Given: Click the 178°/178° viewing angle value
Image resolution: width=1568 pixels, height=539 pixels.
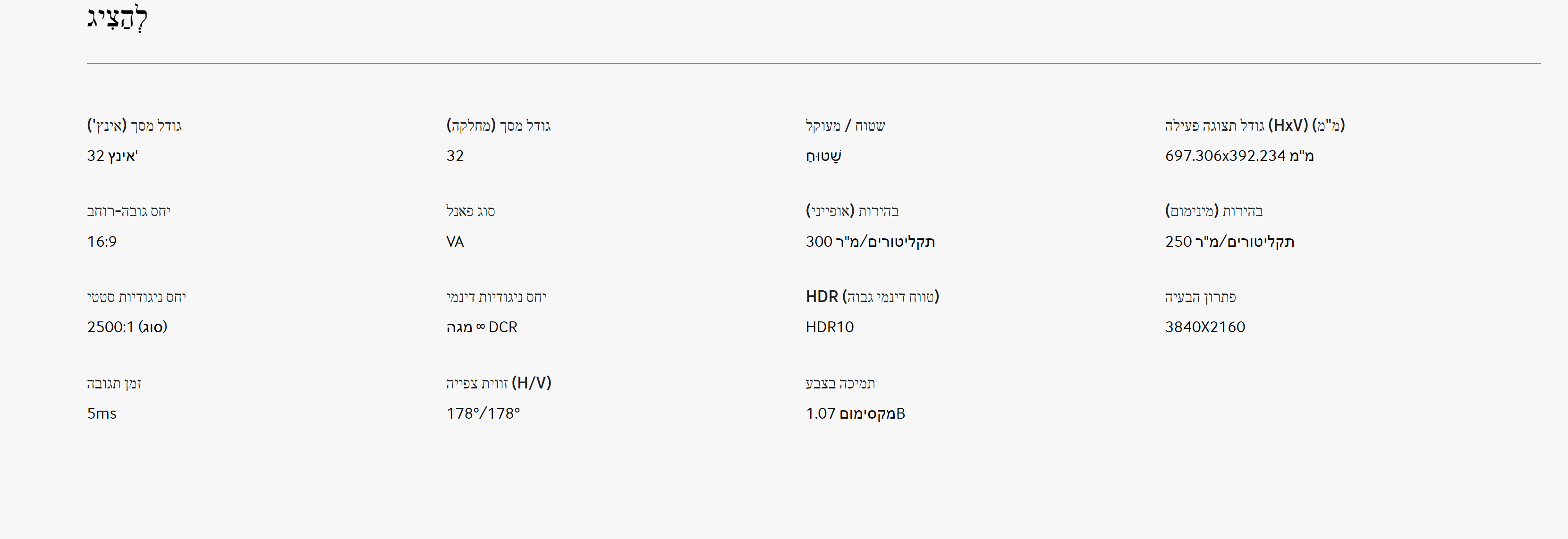Looking at the screenshot, I should point(483,413).
